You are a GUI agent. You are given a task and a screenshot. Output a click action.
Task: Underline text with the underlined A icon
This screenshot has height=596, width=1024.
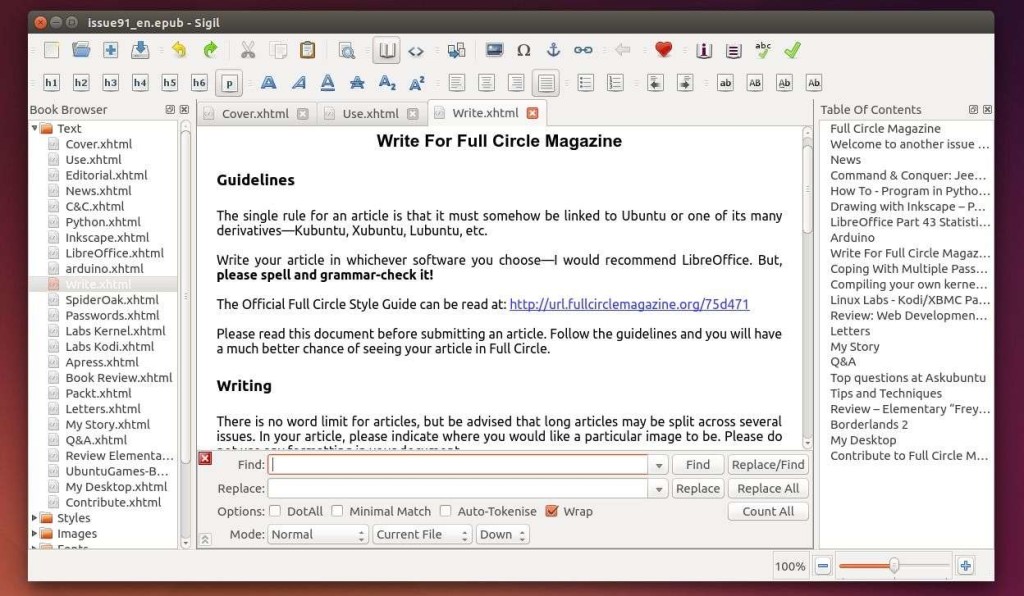(328, 83)
